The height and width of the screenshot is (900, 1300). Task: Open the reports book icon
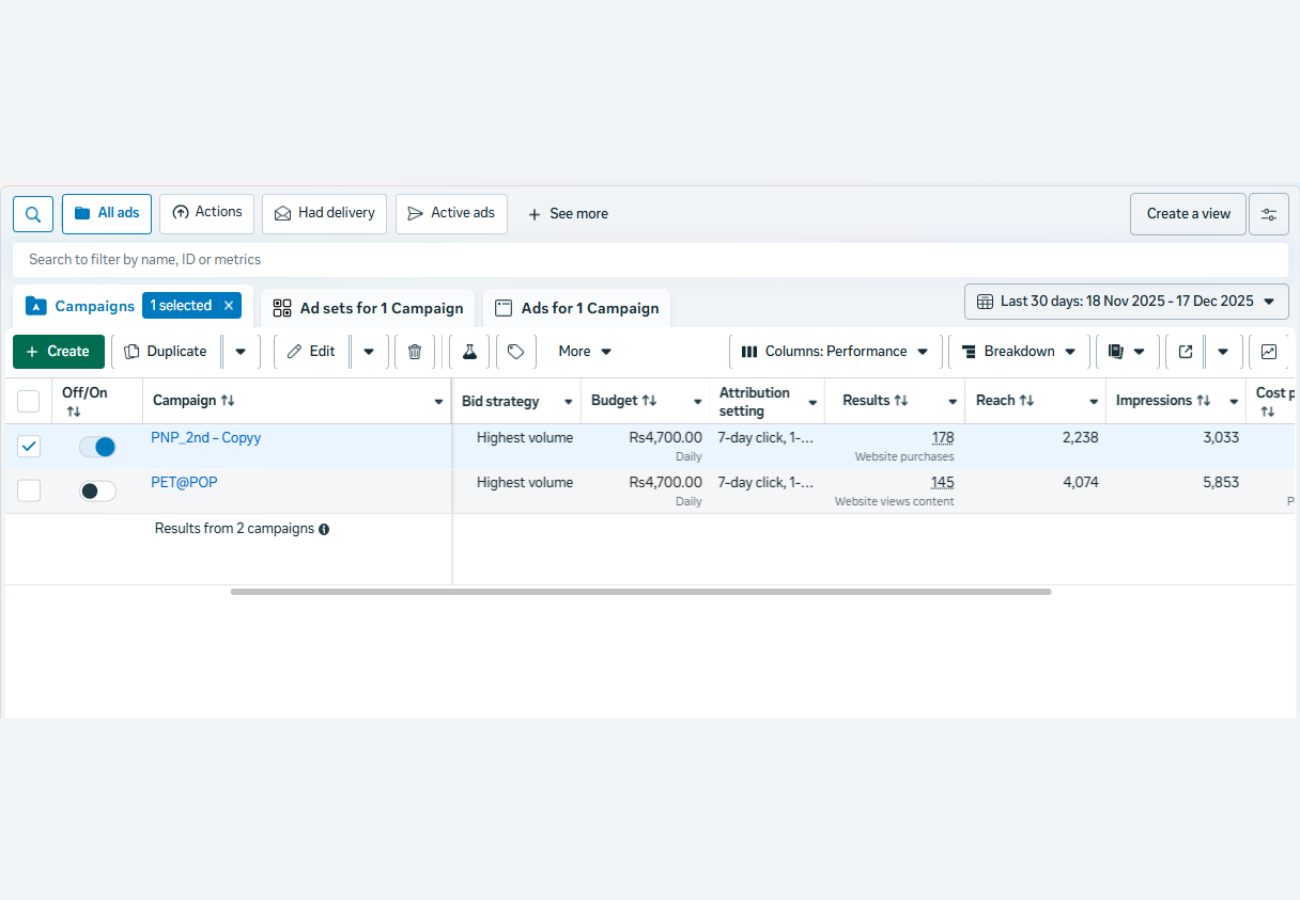(1117, 352)
